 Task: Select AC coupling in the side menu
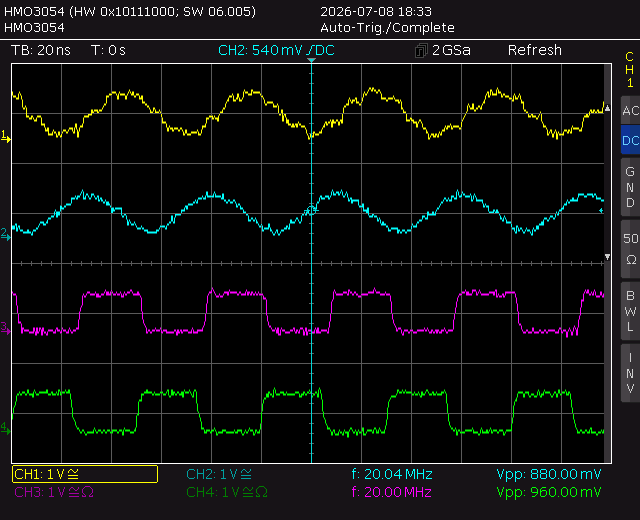pyautogui.click(x=630, y=110)
